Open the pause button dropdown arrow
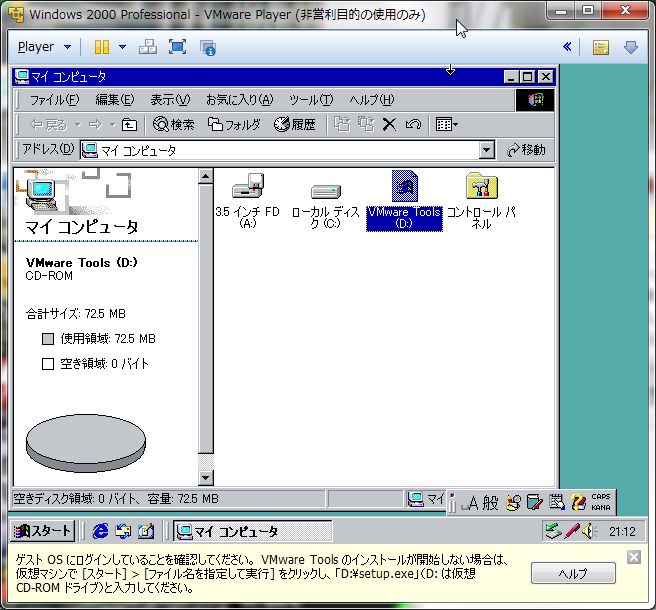Image resolution: width=656 pixels, height=610 pixels. click(x=122, y=47)
